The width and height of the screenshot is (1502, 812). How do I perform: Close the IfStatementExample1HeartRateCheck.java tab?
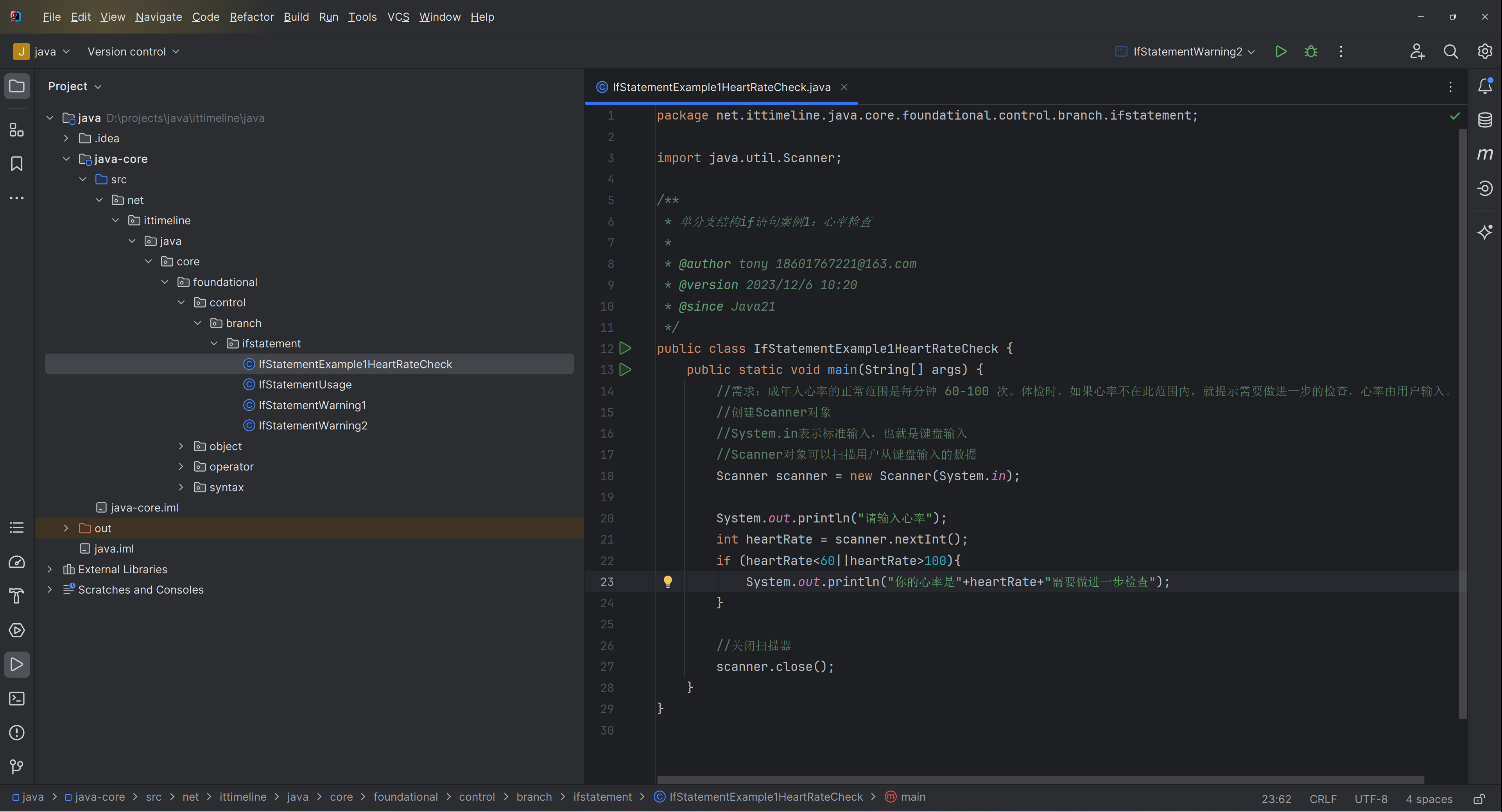(844, 87)
